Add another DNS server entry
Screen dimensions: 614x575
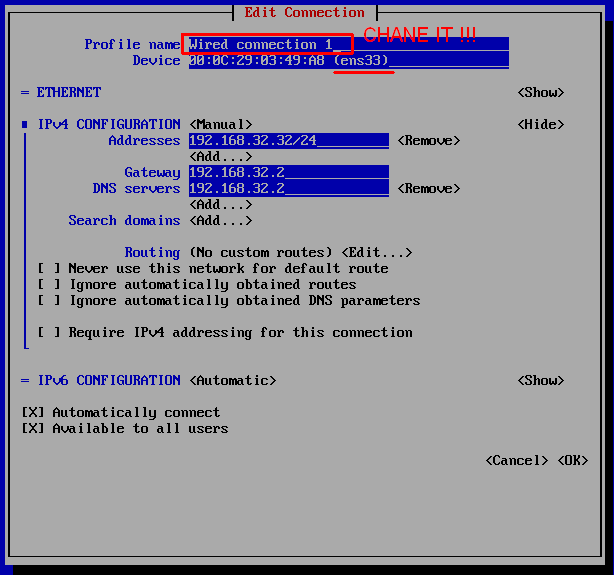(x=221, y=204)
